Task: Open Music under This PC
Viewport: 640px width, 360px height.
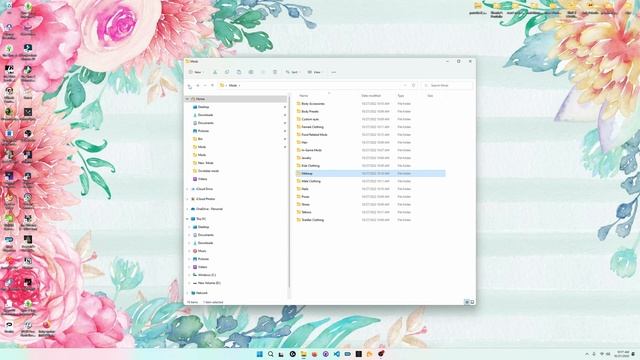Action: (202, 251)
